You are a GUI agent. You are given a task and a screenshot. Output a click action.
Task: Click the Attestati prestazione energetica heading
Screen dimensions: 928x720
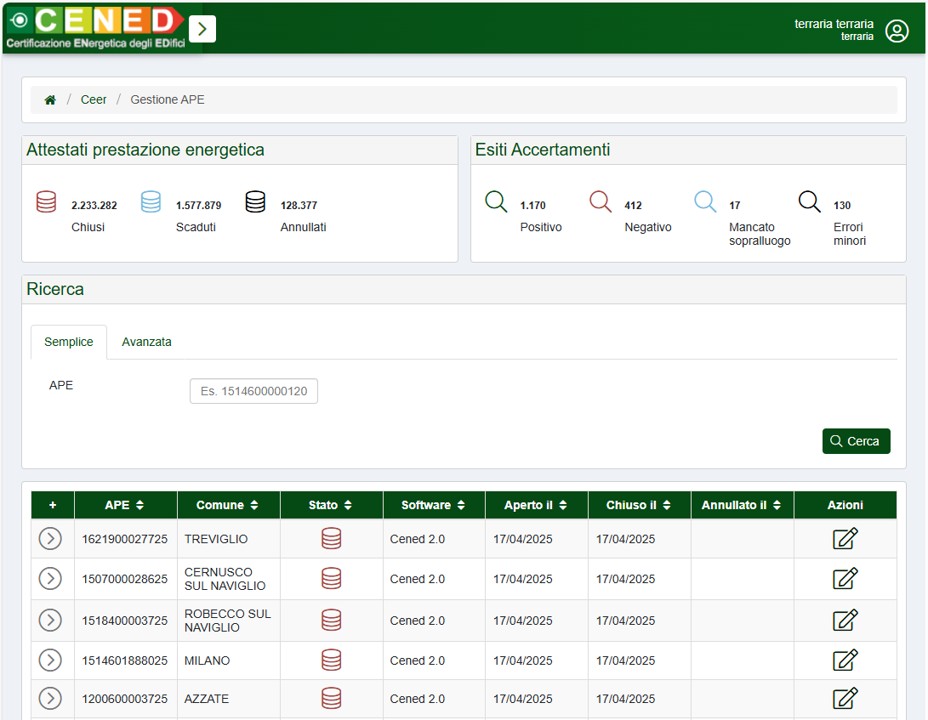tap(145, 150)
